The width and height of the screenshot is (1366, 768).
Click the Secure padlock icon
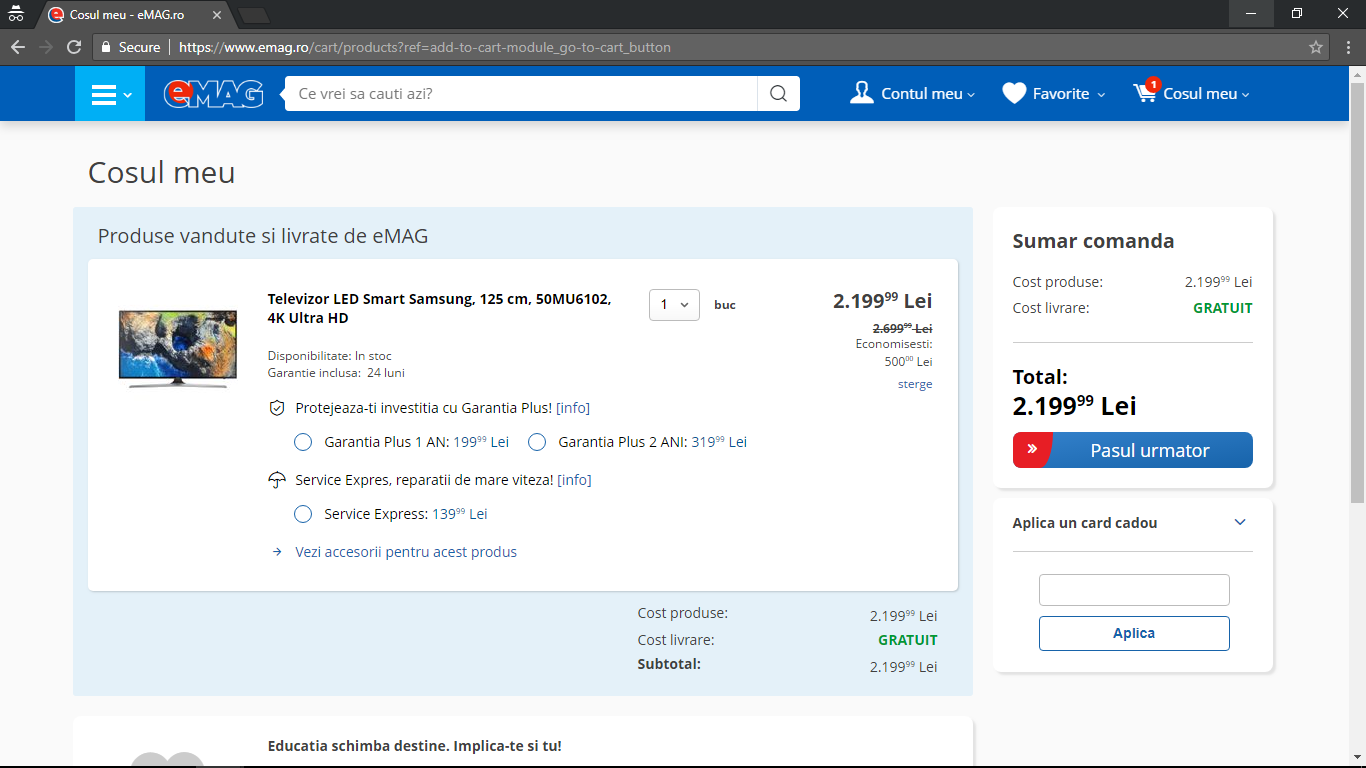tap(105, 47)
